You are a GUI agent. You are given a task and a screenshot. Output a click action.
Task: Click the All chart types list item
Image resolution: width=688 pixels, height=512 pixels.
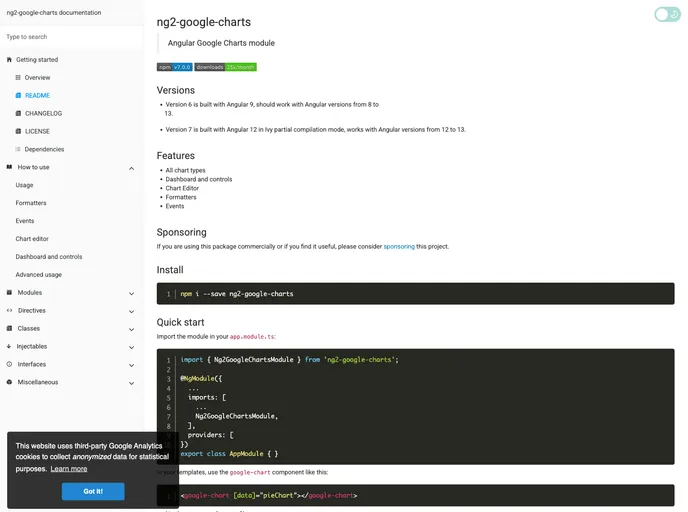185,170
